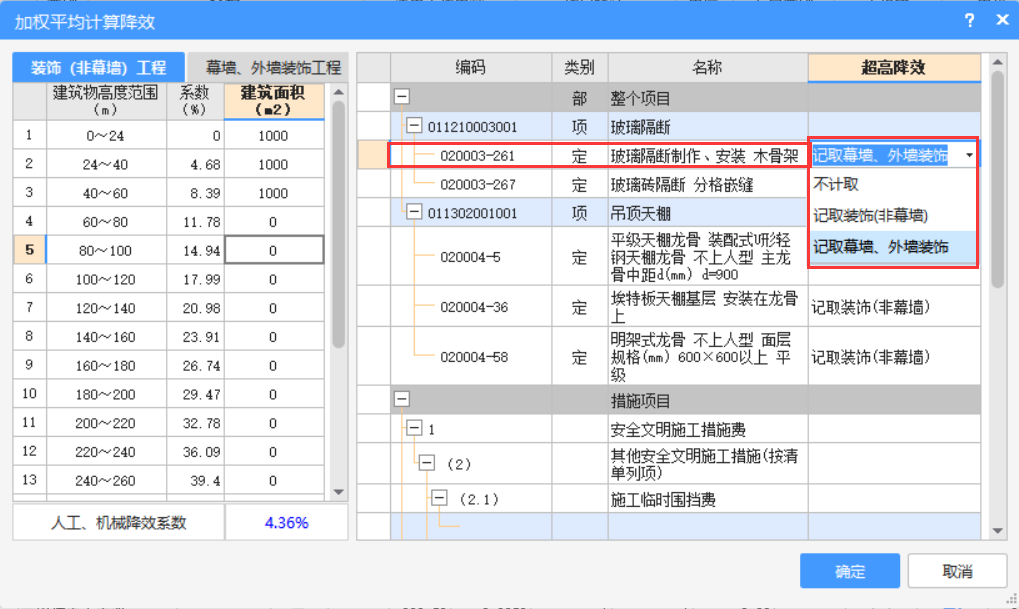1019x609 pixels.
Task: Collapse the 整个项目 tree node
Action: 402,98
